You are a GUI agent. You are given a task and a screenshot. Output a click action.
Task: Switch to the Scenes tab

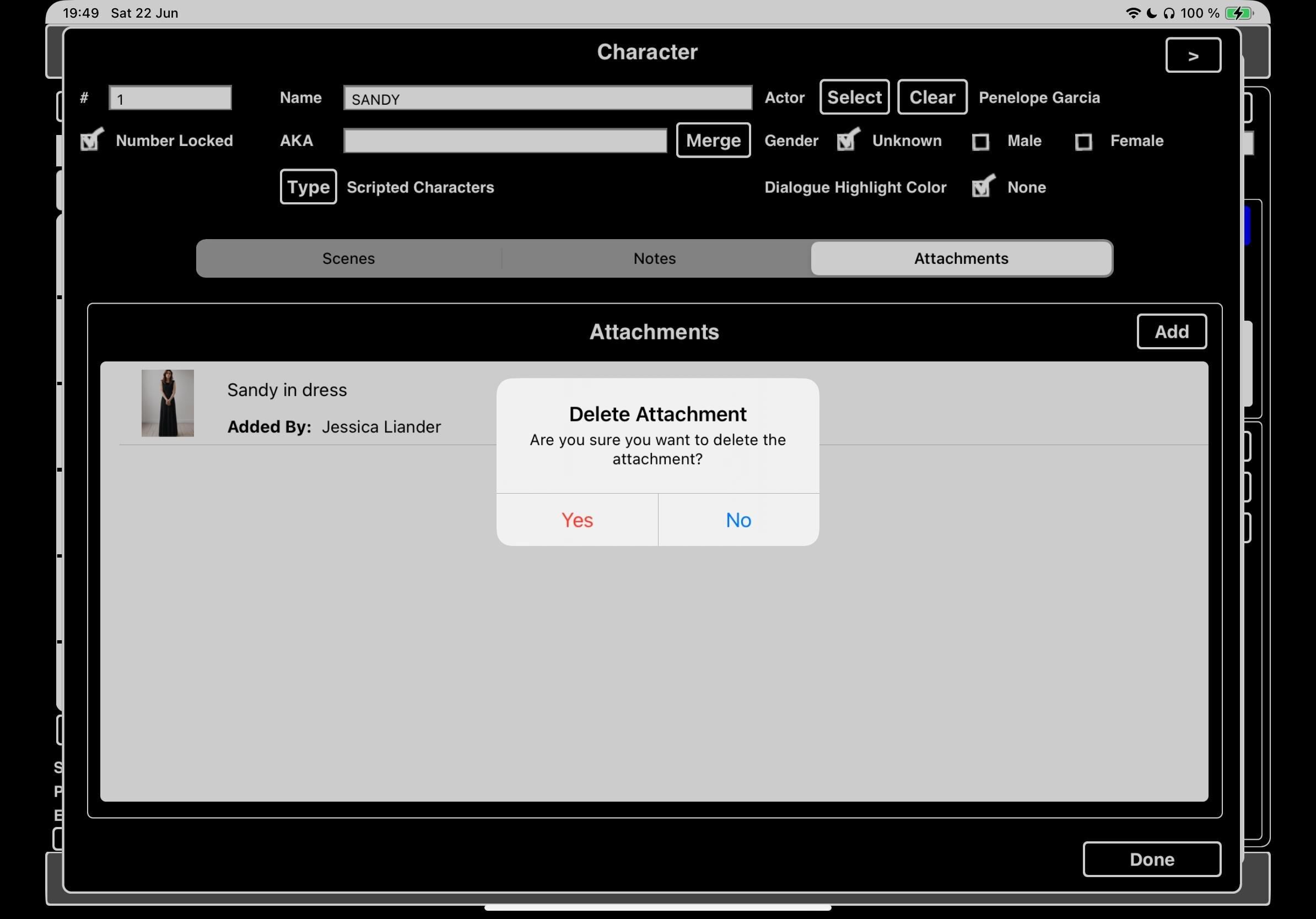(x=348, y=258)
